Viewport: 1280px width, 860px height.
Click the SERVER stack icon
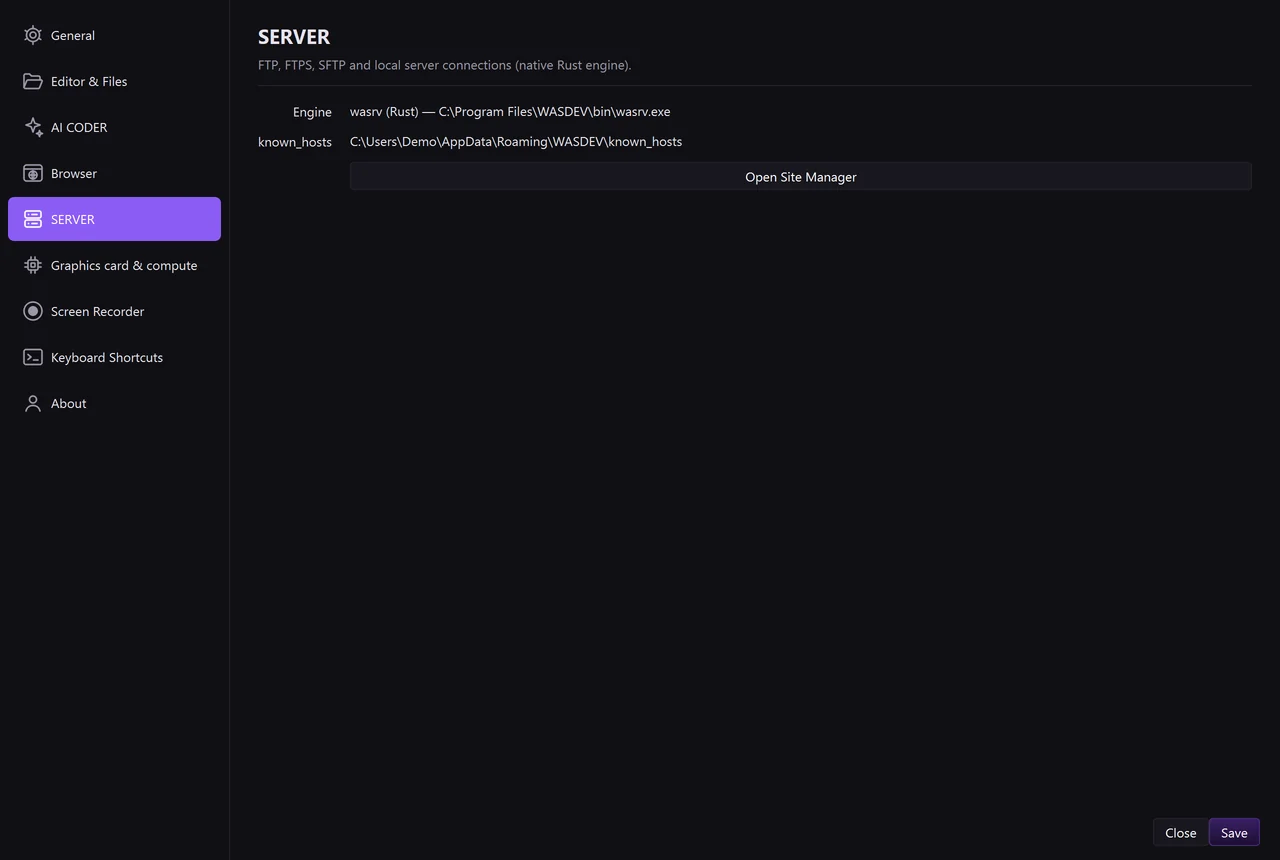click(33, 219)
